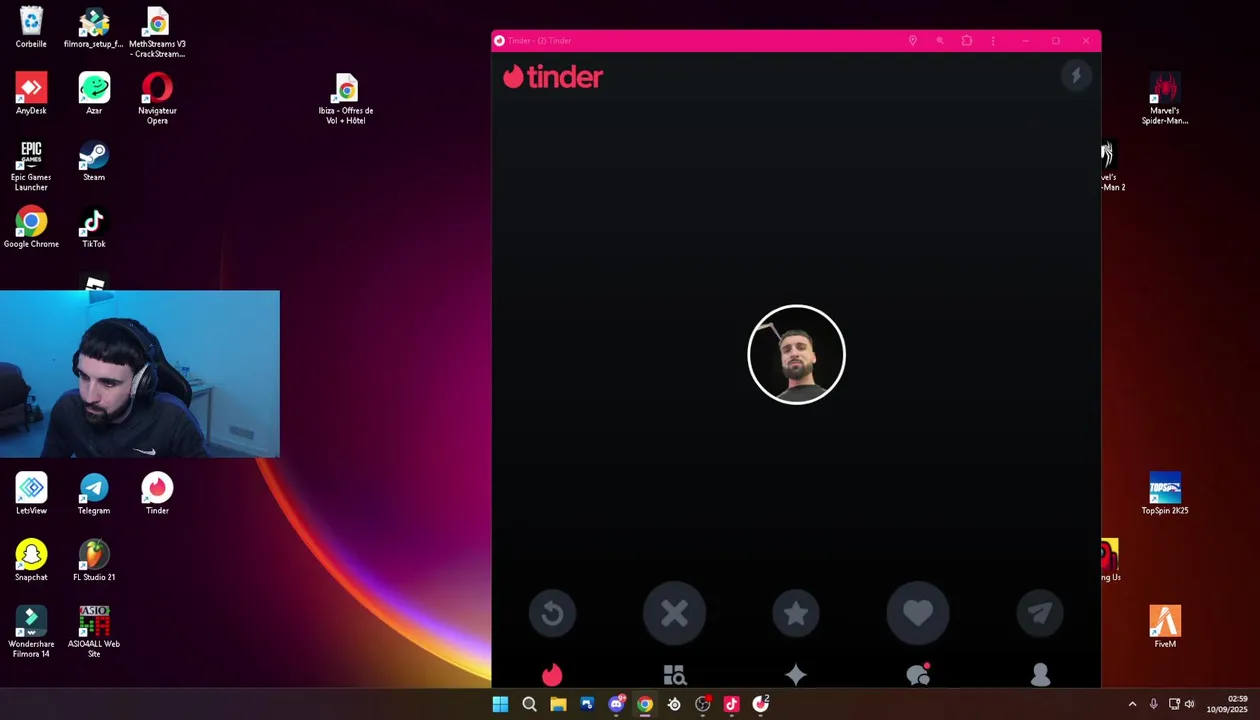This screenshot has width=1260, height=720.
Task: Click the network tray icon
Action: [1174, 704]
